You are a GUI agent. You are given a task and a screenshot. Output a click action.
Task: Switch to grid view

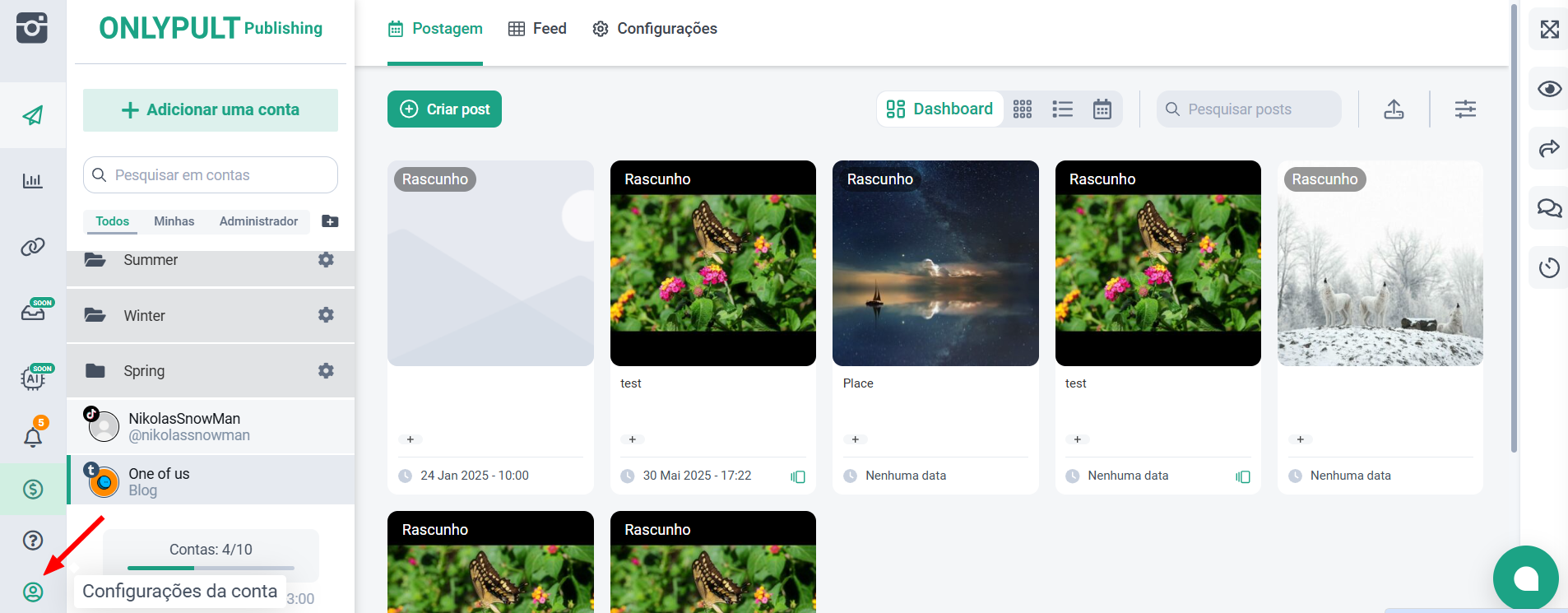coord(1023,109)
